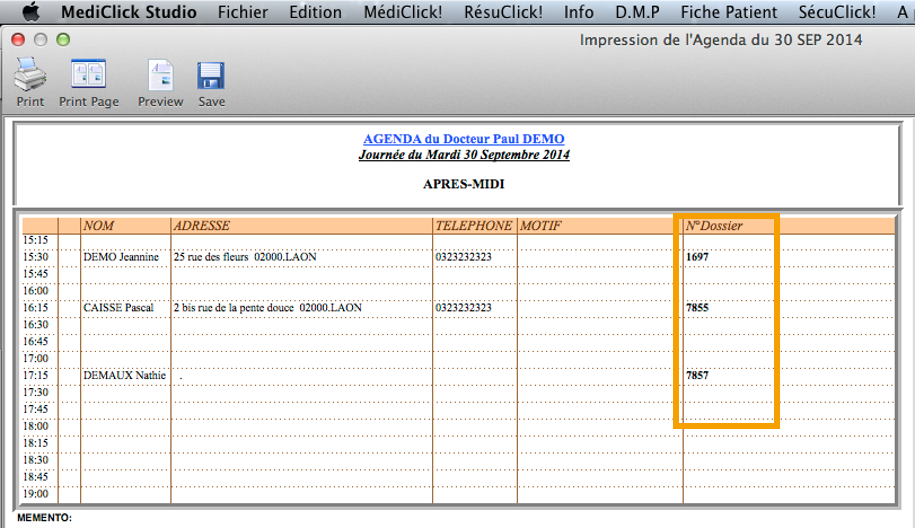Select patient DEMO Jeannine in the agenda

pyautogui.click(x=121, y=257)
